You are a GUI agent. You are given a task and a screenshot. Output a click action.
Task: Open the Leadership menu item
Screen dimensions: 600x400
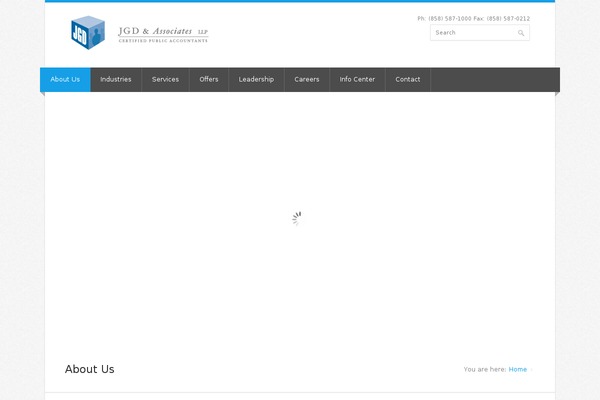click(x=256, y=80)
